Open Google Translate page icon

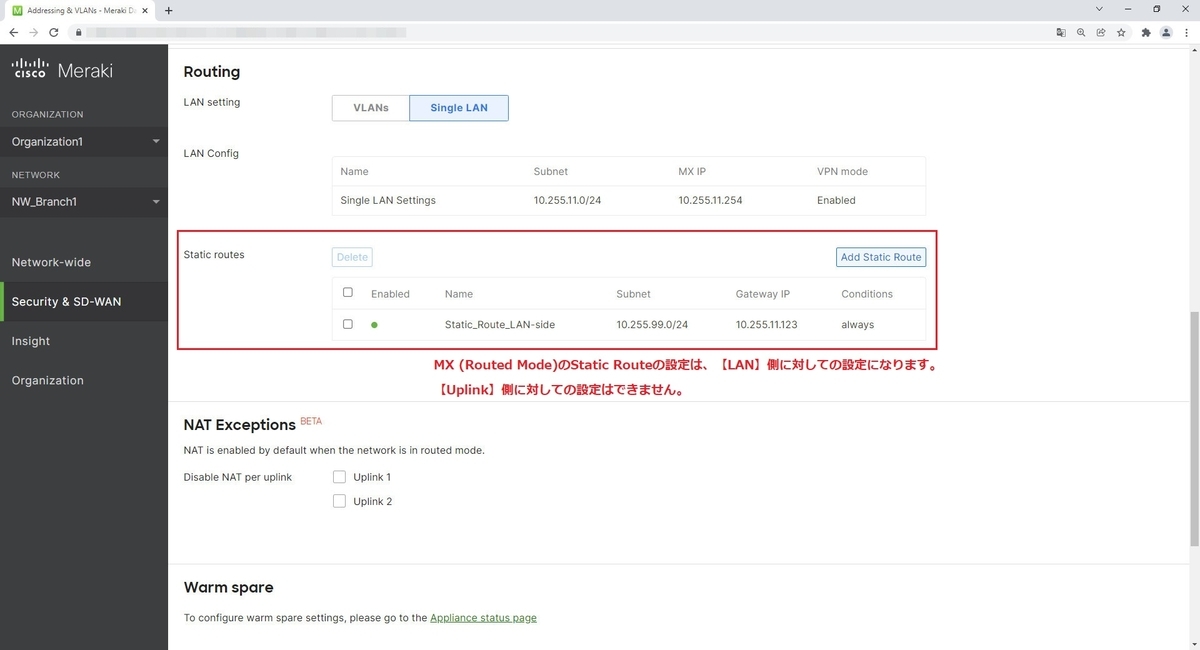[x=1061, y=32]
